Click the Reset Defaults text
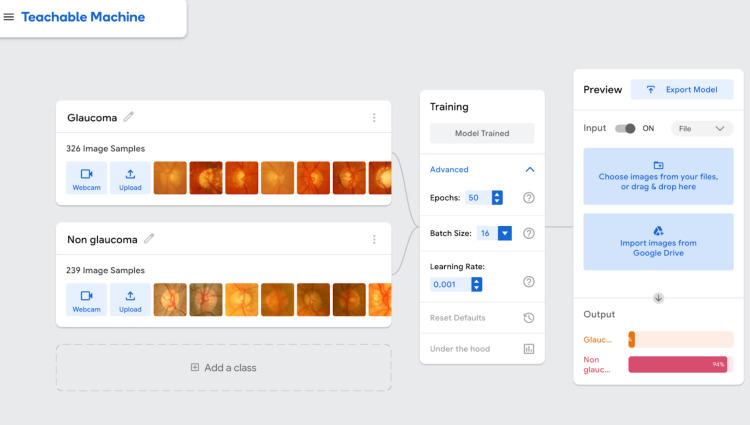750x425 pixels. click(x=458, y=318)
